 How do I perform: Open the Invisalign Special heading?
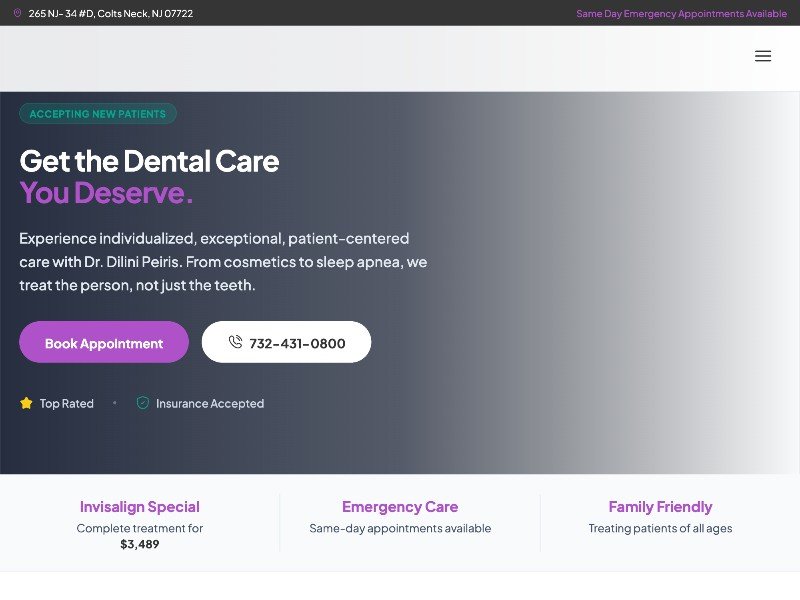click(140, 507)
